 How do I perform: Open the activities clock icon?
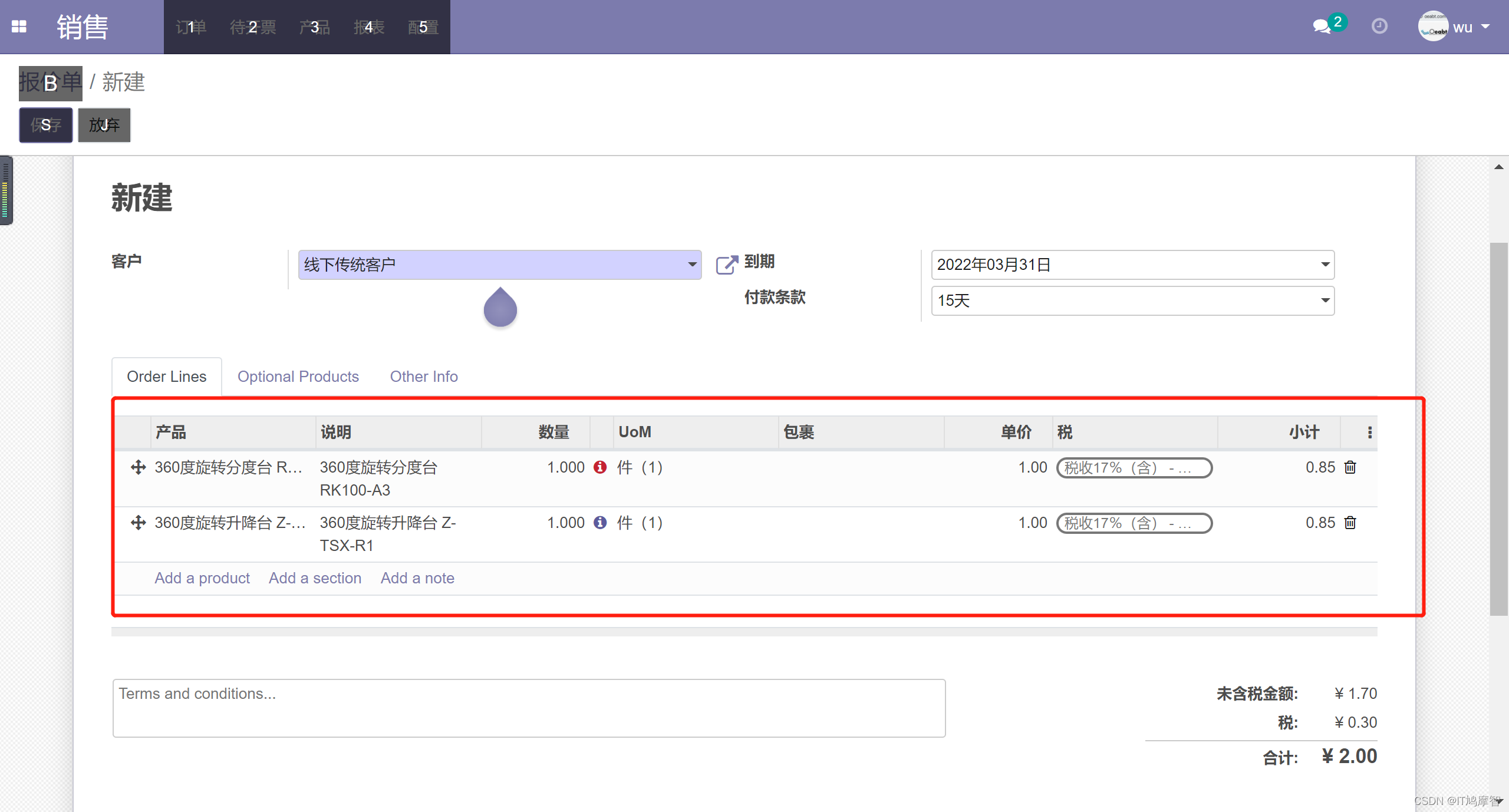(x=1379, y=27)
